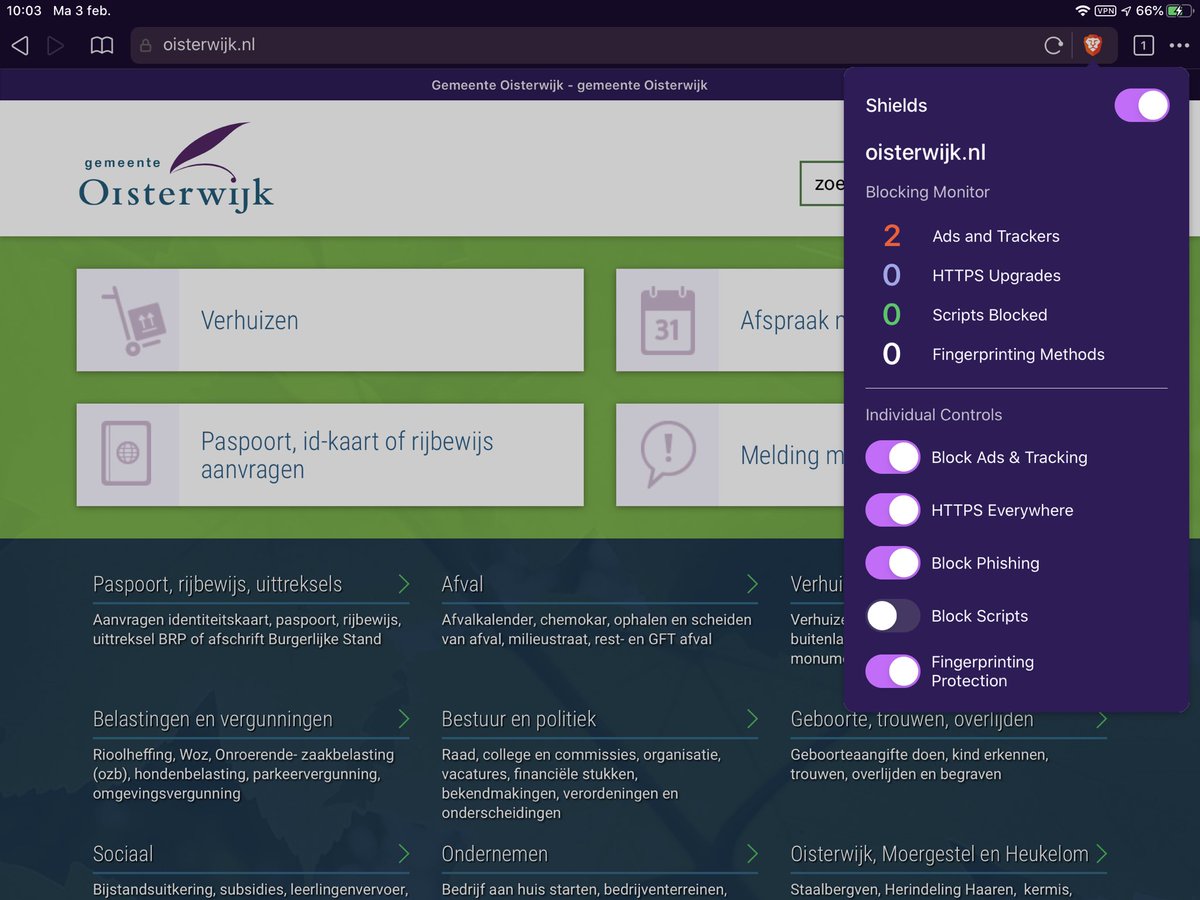Tap the VPN status indicator

tap(1106, 11)
